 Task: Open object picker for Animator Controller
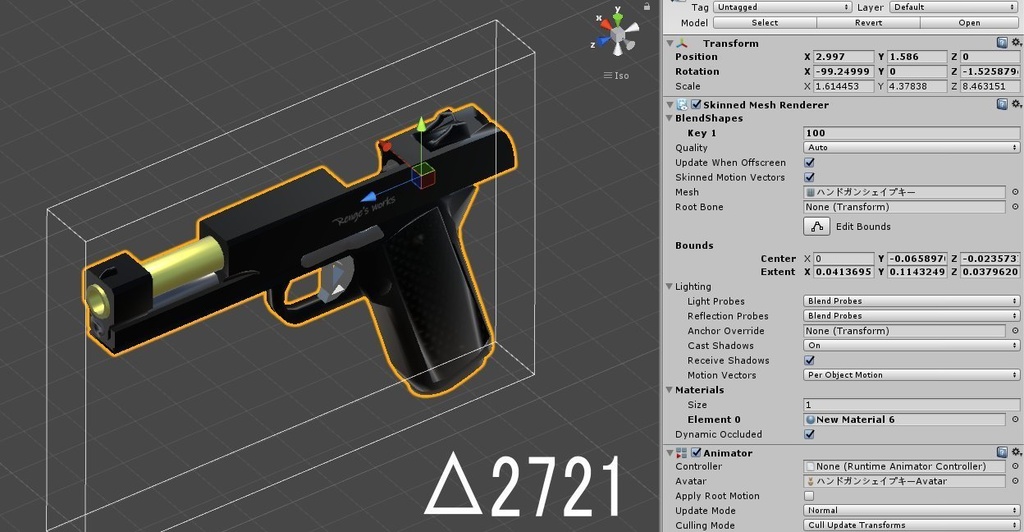pyautogui.click(x=1015, y=467)
